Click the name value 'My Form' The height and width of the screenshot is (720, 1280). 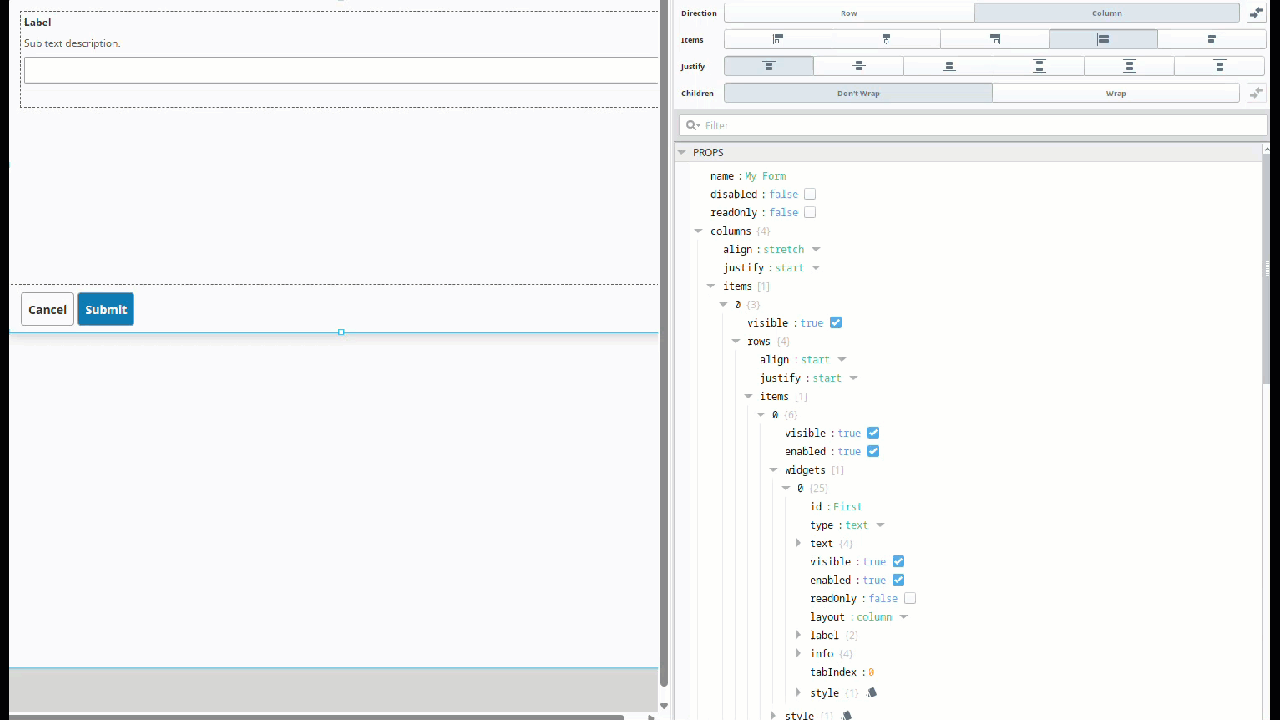click(x=765, y=176)
